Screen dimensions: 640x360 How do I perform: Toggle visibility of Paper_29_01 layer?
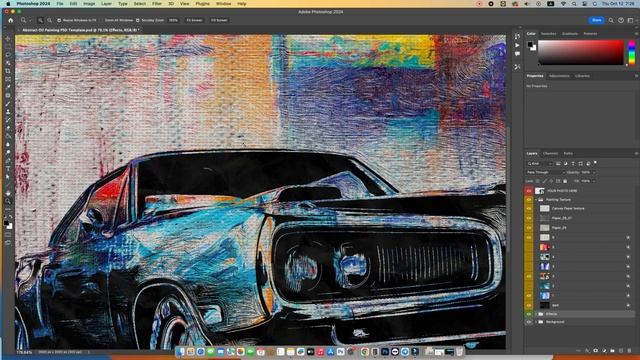pyautogui.click(x=529, y=218)
